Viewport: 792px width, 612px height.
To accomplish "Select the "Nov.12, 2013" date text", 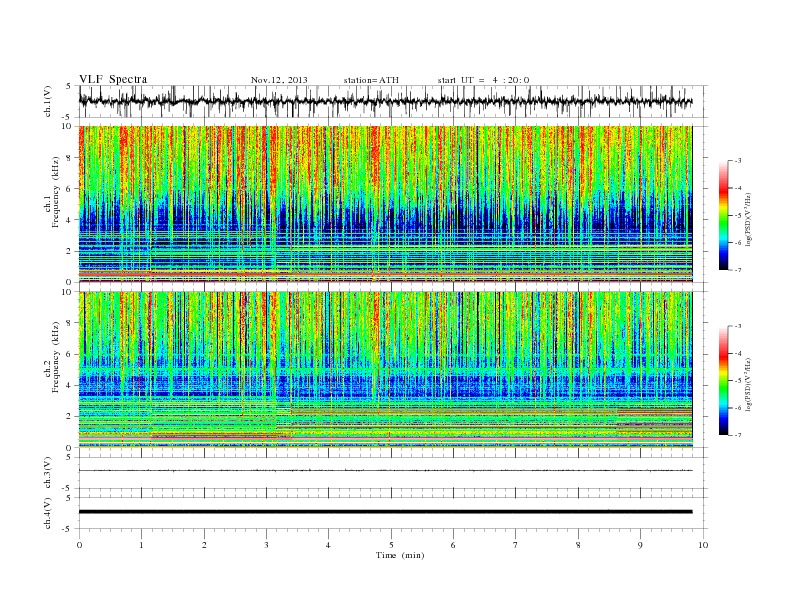I will pos(279,80).
